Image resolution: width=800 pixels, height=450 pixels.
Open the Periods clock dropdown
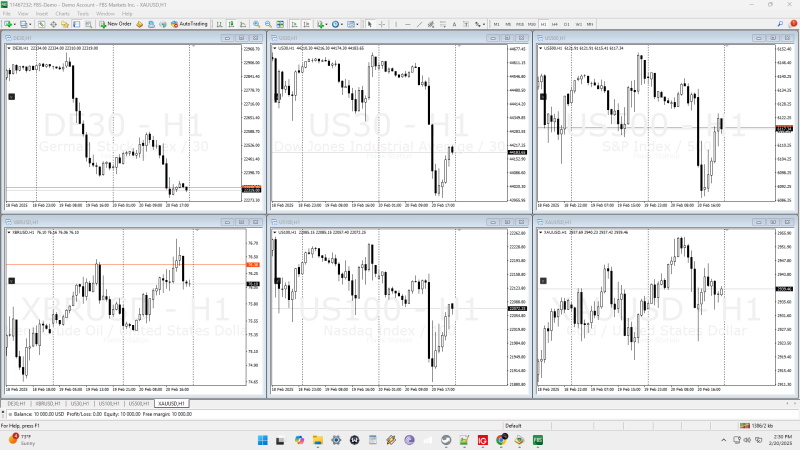tap(337, 24)
